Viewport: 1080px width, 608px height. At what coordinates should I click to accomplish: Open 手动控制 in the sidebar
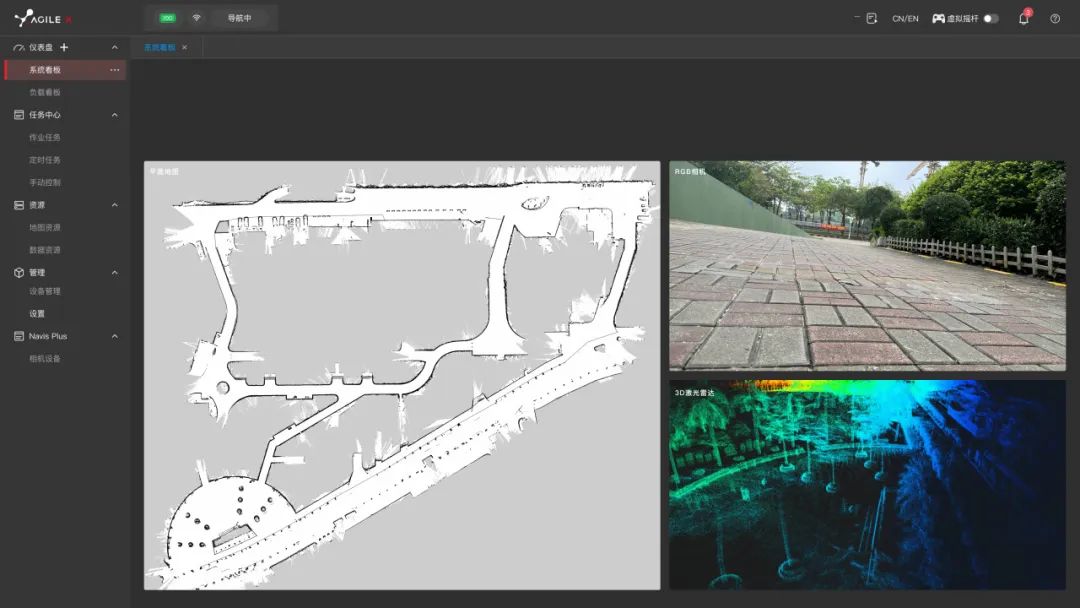[x=45, y=182]
